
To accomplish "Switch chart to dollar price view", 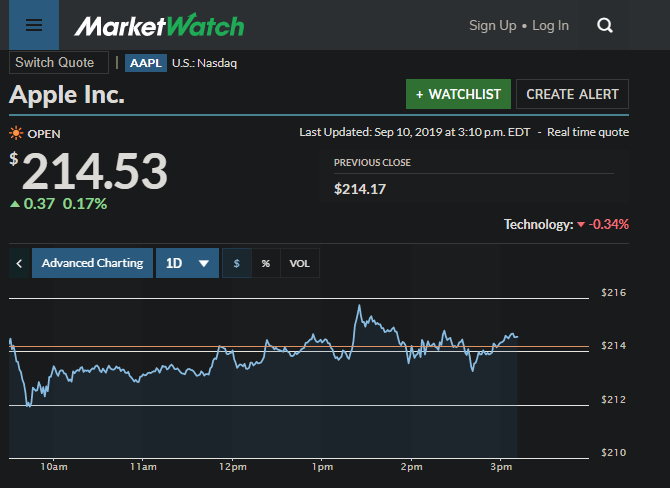I will (237, 263).
